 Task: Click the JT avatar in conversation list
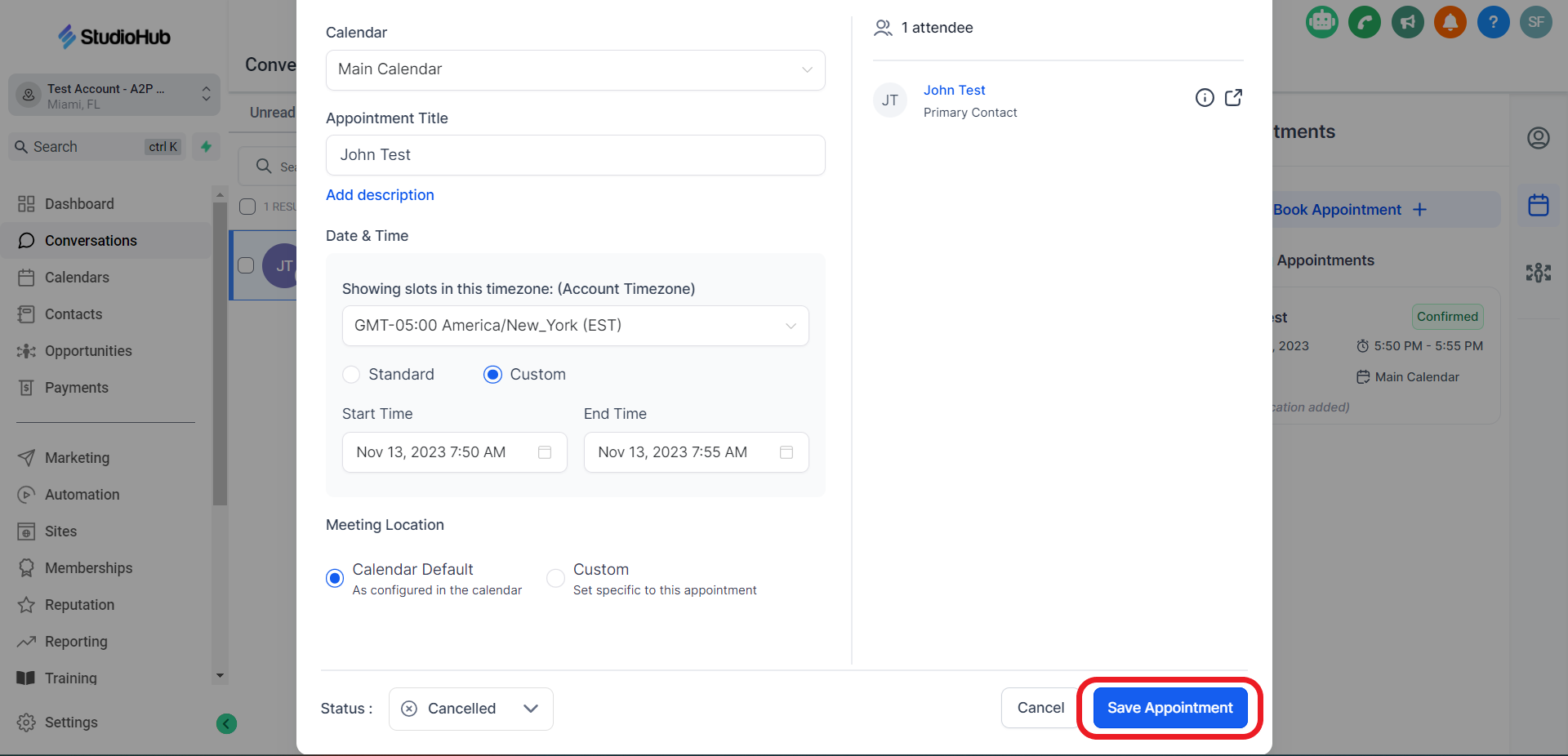tap(280, 266)
